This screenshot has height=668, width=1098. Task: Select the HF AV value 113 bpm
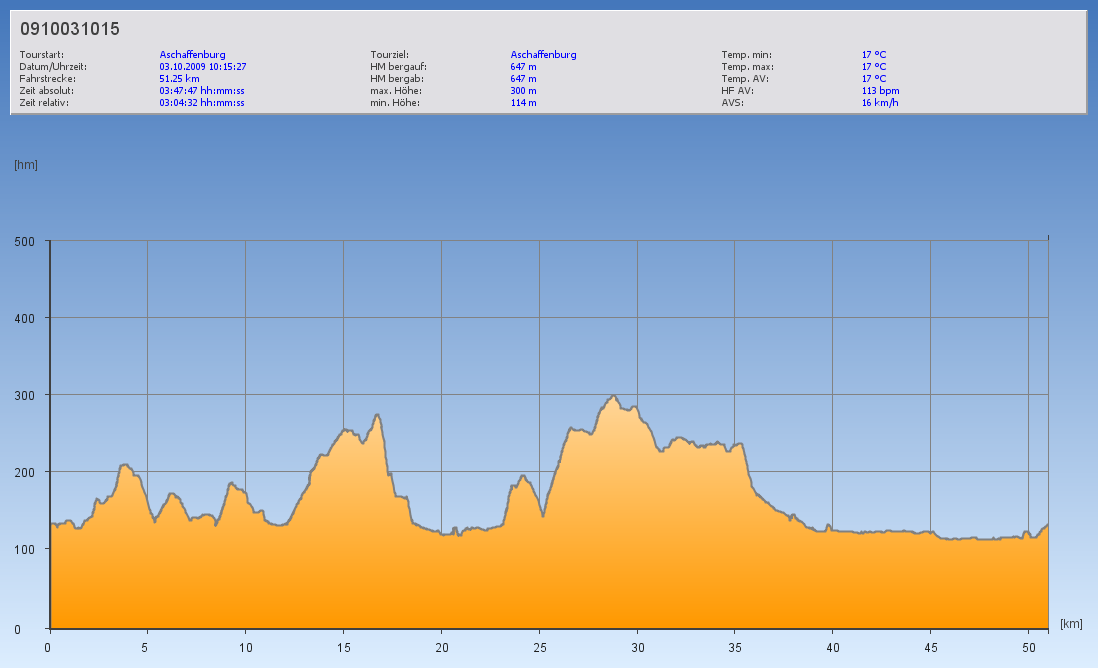pyautogui.click(x=880, y=90)
